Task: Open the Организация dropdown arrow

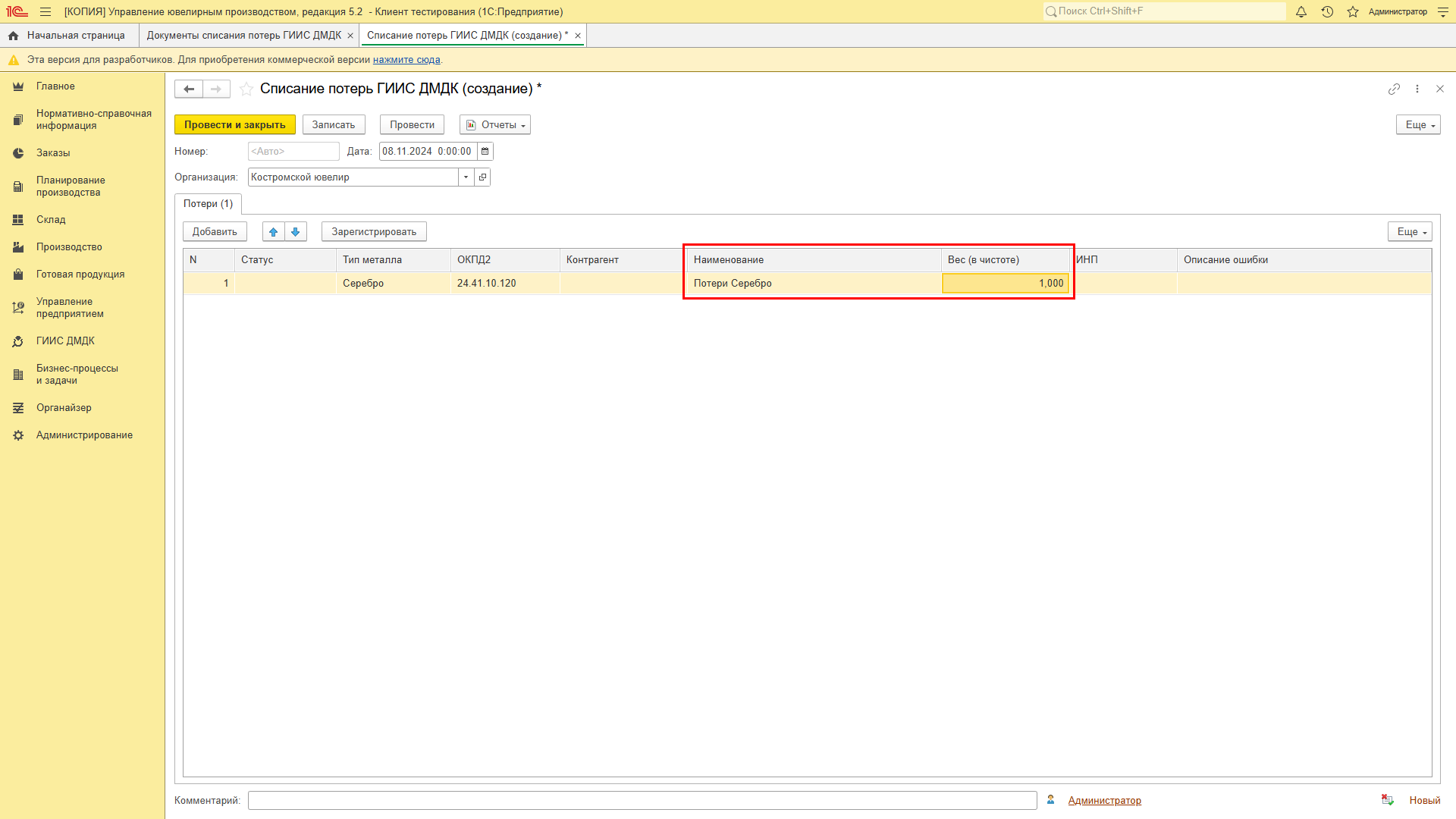Action: coord(466,177)
